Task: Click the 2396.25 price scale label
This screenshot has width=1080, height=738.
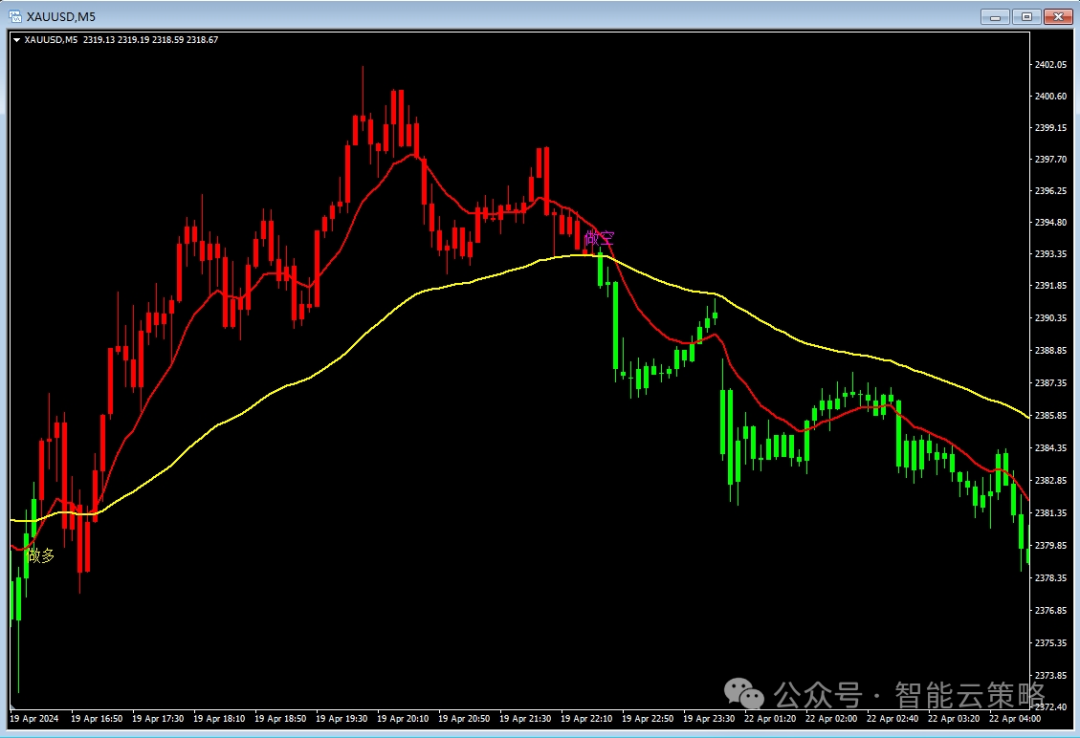Action: [1050, 191]
